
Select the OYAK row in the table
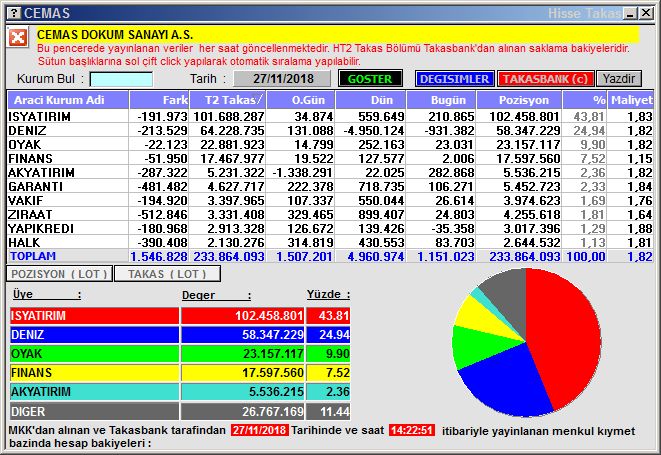330,144
